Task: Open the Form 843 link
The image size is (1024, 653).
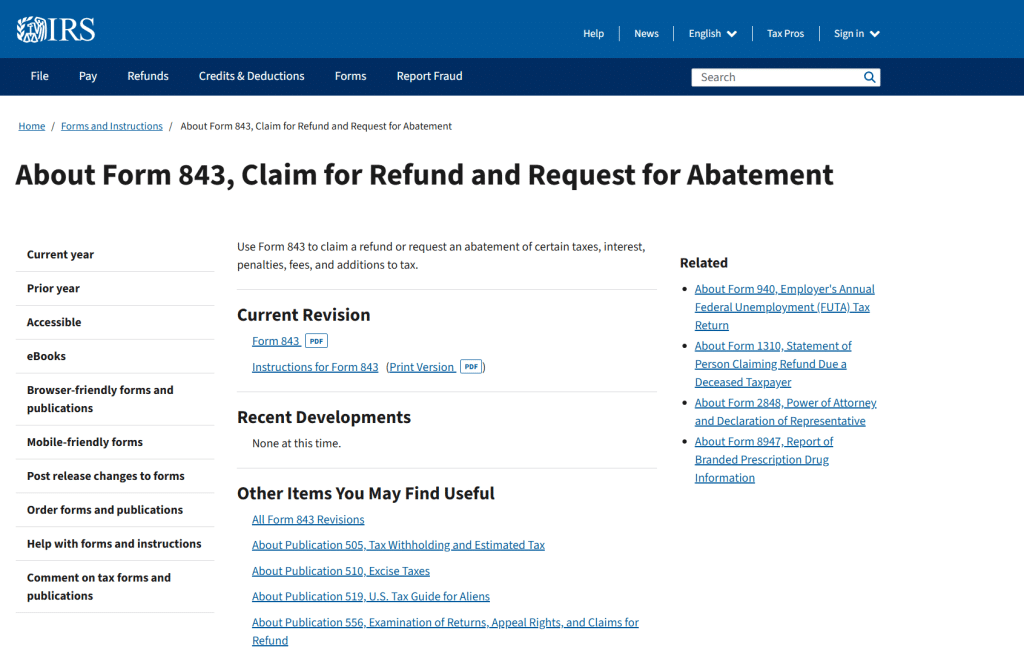Action: tap(276, 341)
